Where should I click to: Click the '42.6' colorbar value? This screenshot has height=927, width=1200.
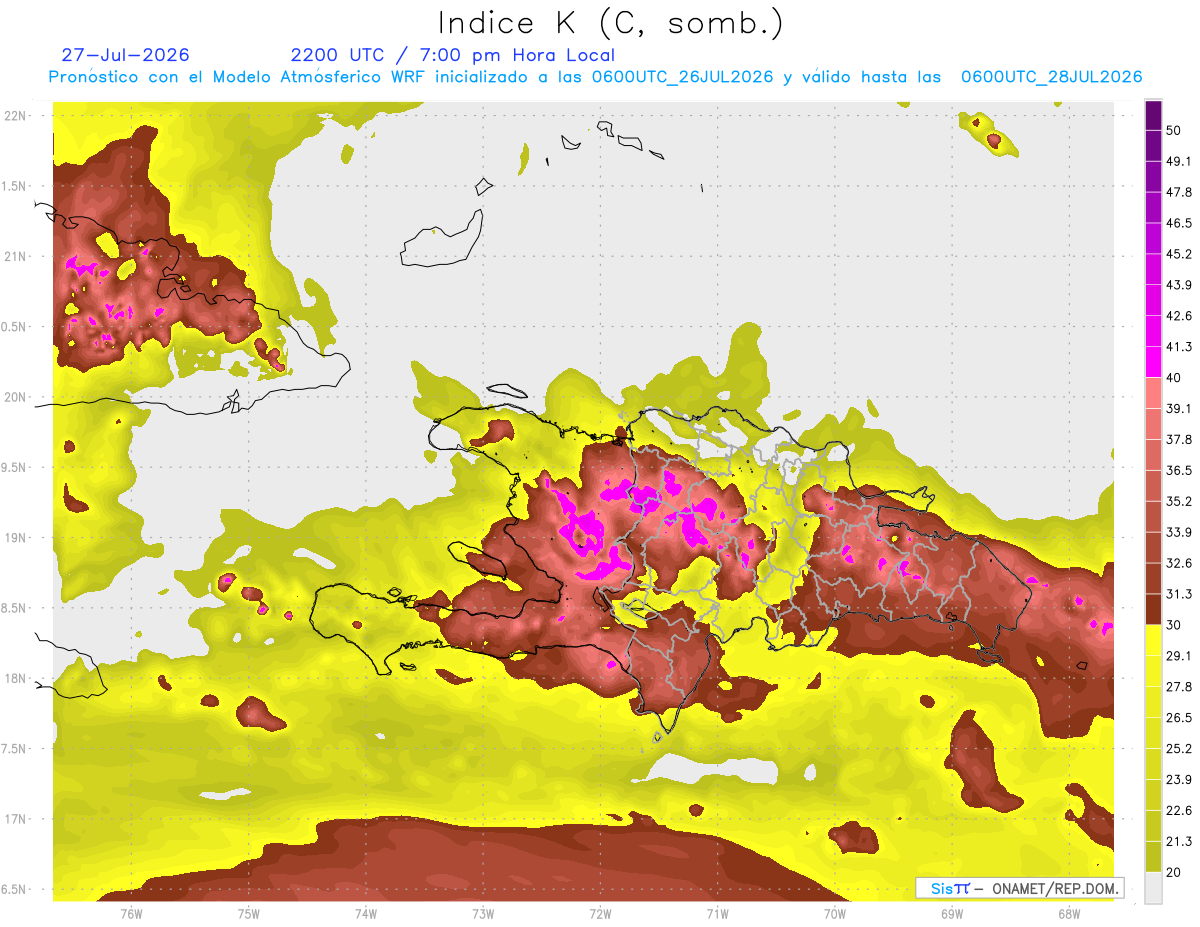coord(1178,316)
